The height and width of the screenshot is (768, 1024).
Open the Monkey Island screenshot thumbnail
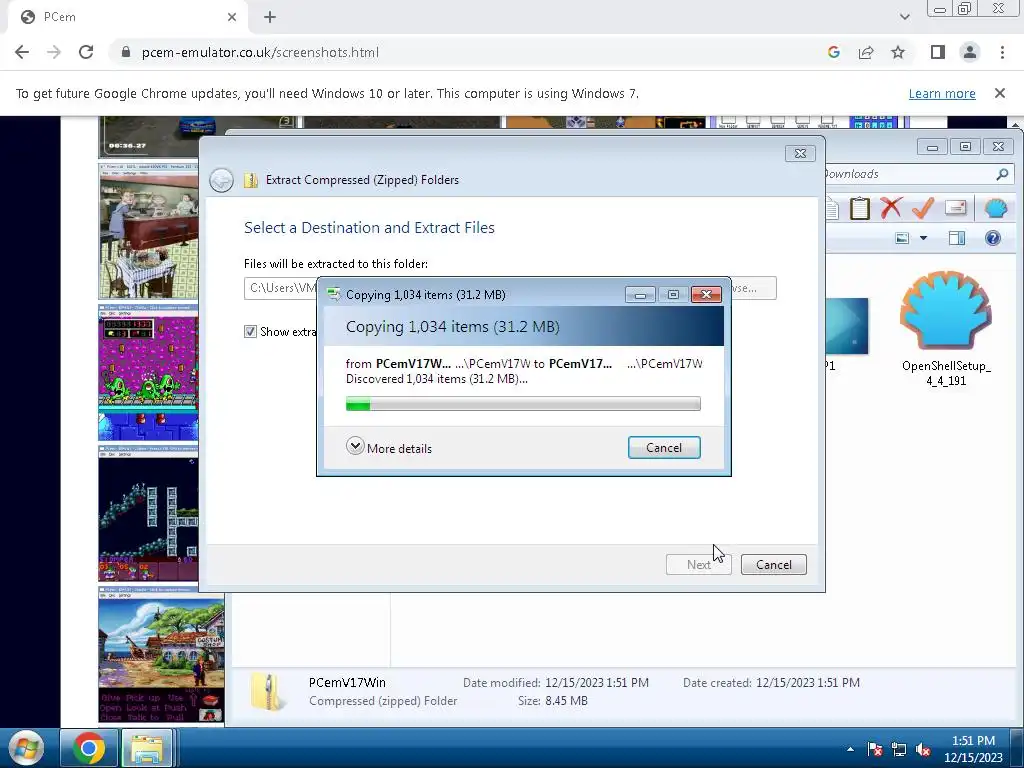(x=161, y=655)
